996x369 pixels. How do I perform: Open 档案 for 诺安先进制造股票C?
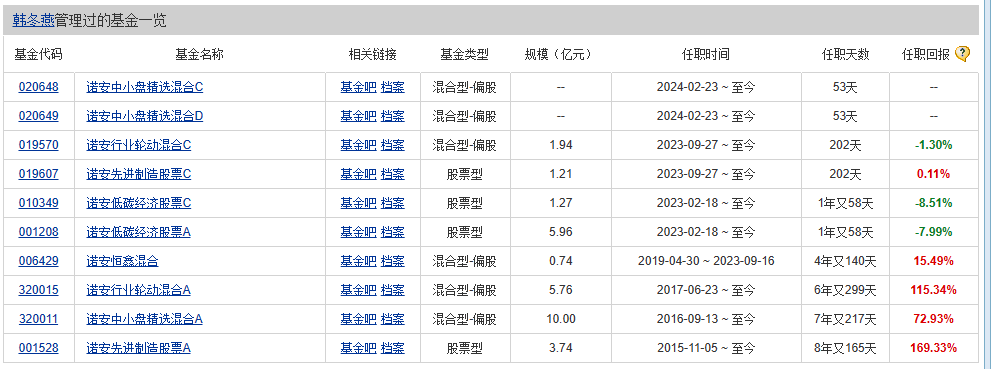coord(393,173)
